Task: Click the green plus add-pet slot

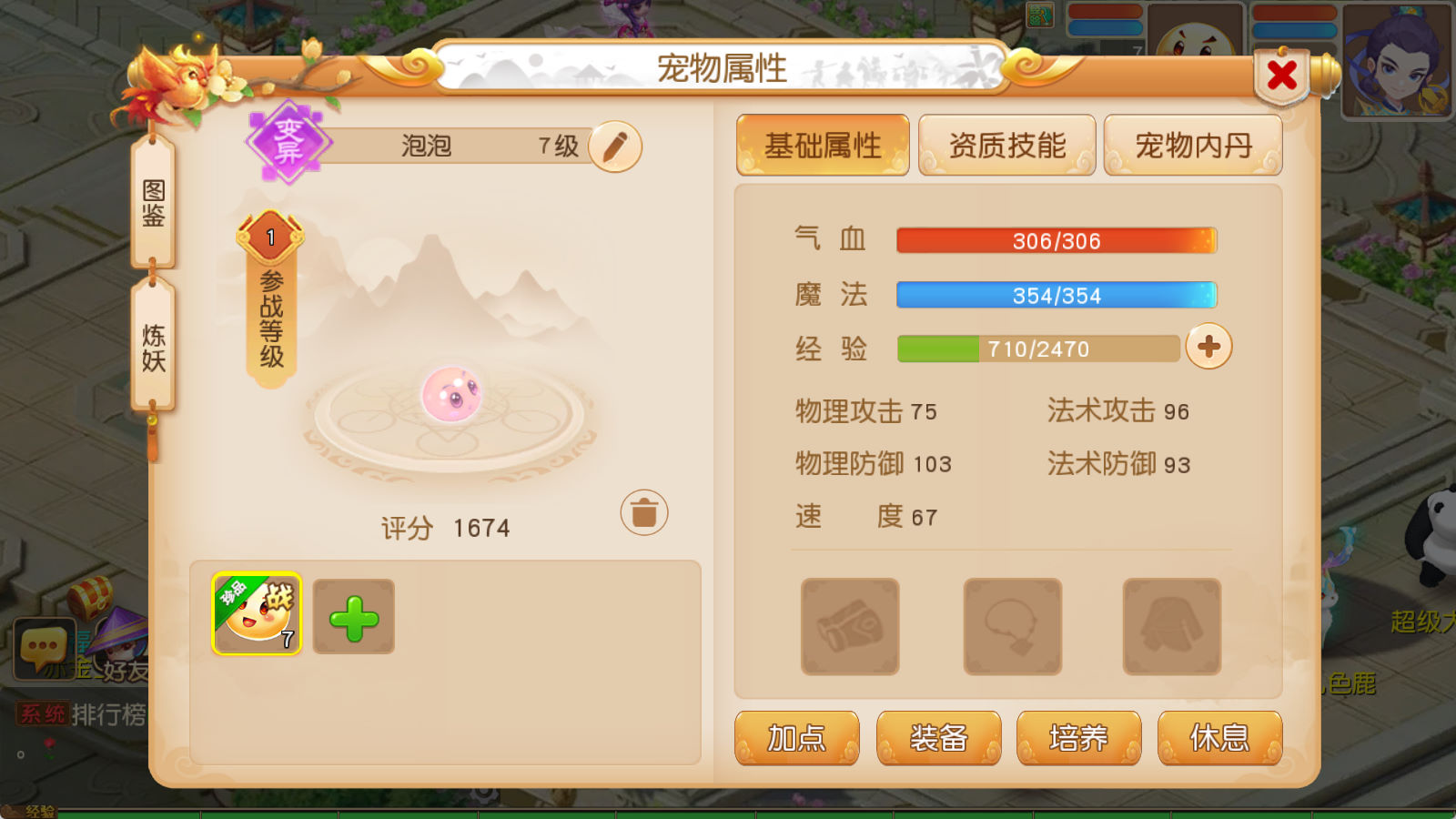Action: pyautogui.click(x=354, y=617)
